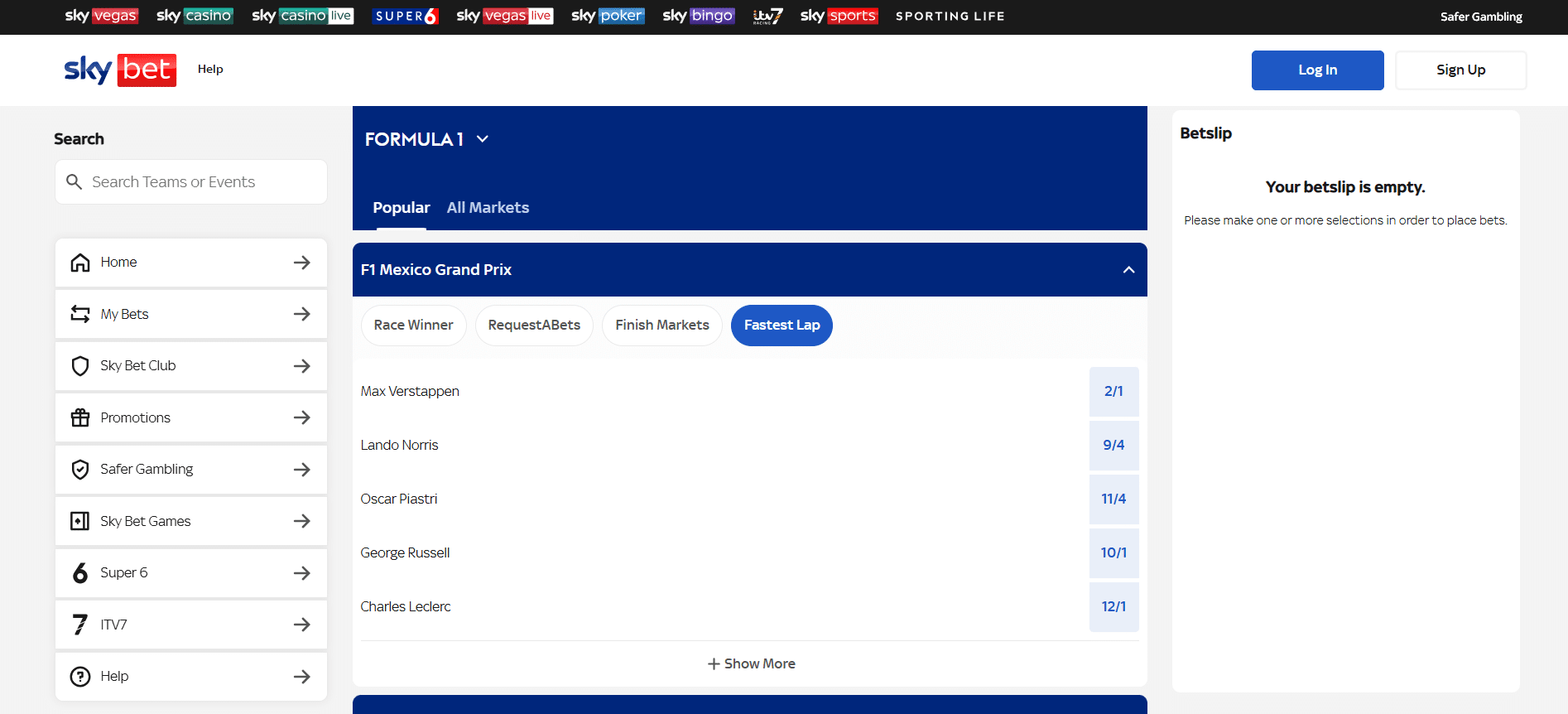Click the Promotions gift box icon
The image size is (1568, 714).
(x=80, y=417)
